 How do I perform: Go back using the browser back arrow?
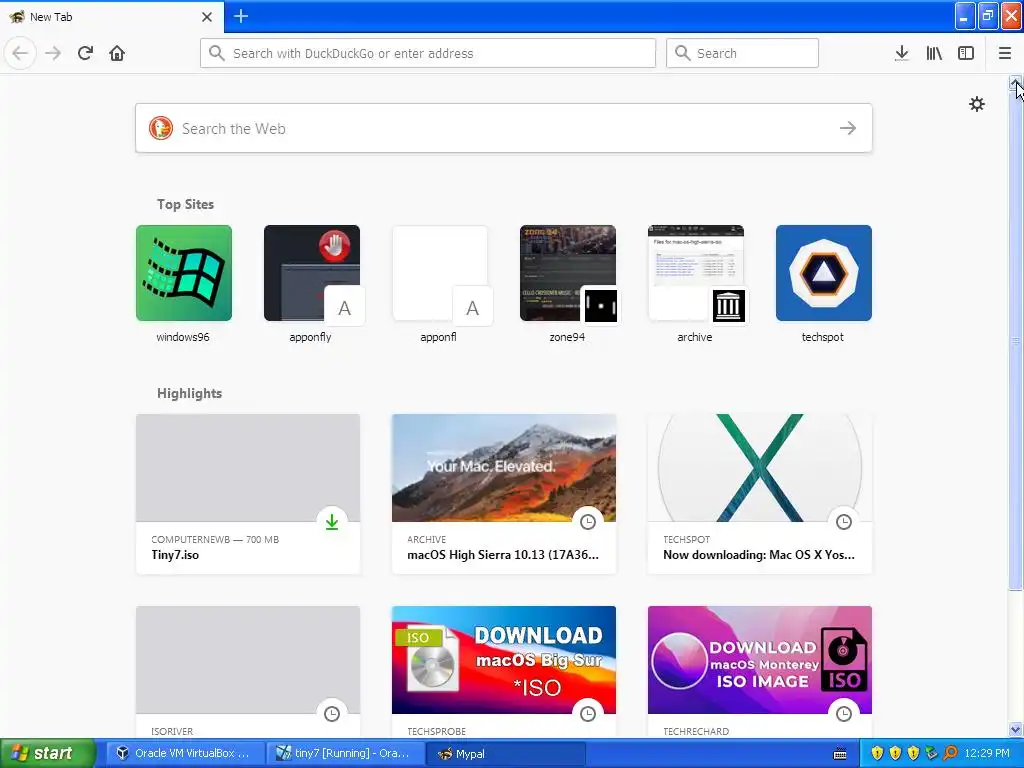click(20, 53)
